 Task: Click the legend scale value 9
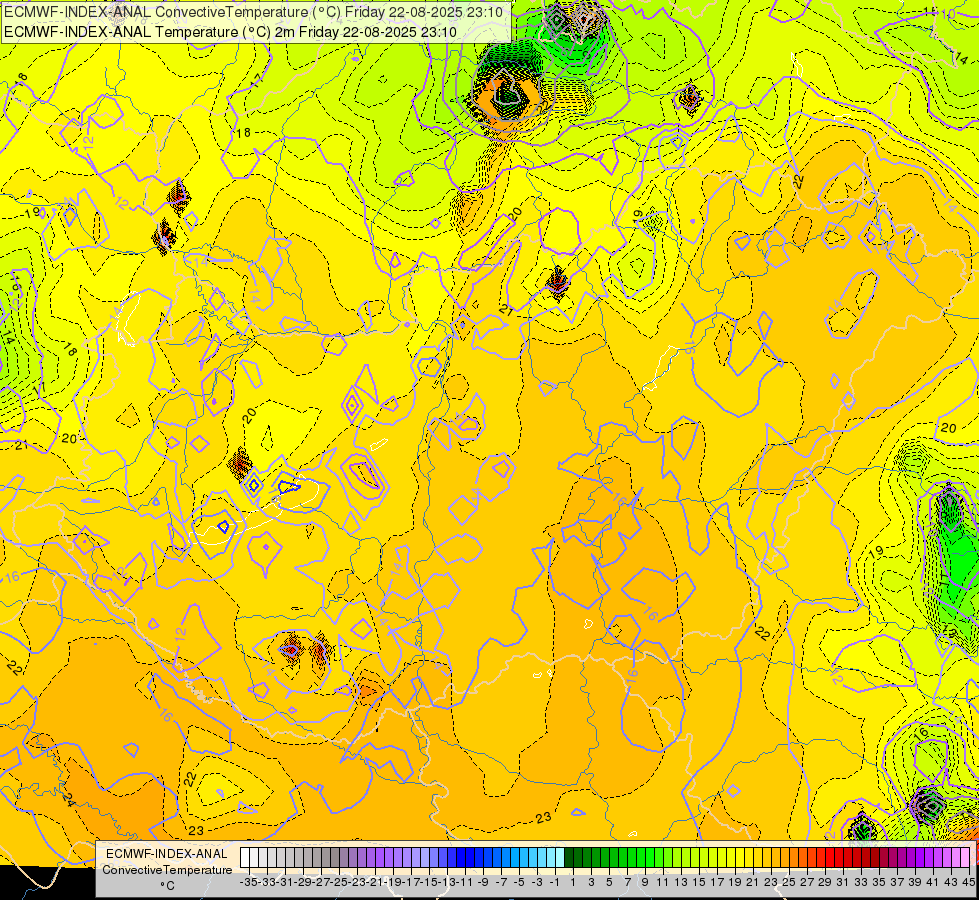tap(646, 883)
